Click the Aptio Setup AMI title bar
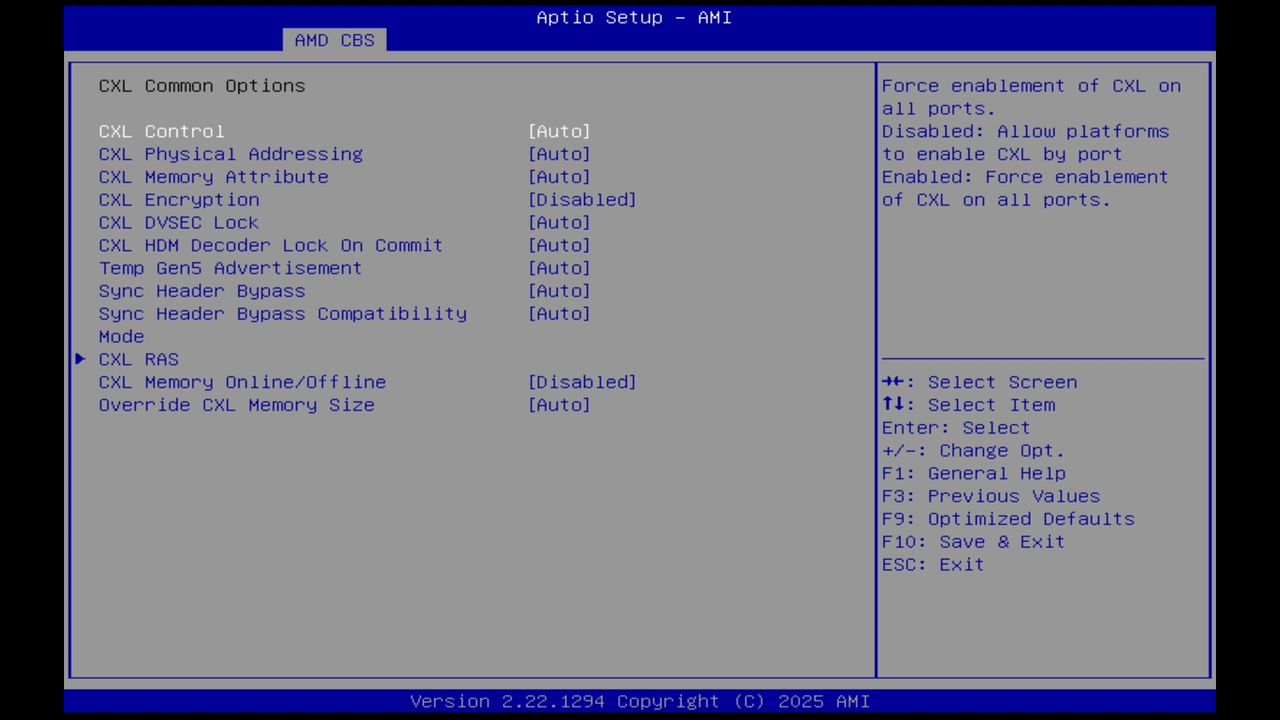Viewport: 1280px width, 720px height. (x=633, y=17)
